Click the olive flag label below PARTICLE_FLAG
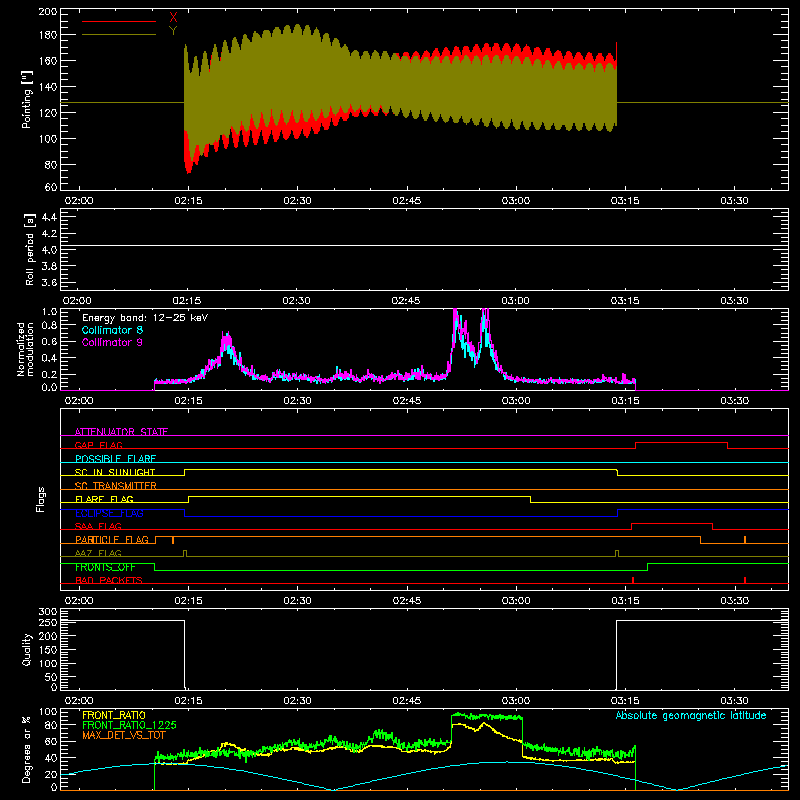800x800 pixels. click(98, 553)
